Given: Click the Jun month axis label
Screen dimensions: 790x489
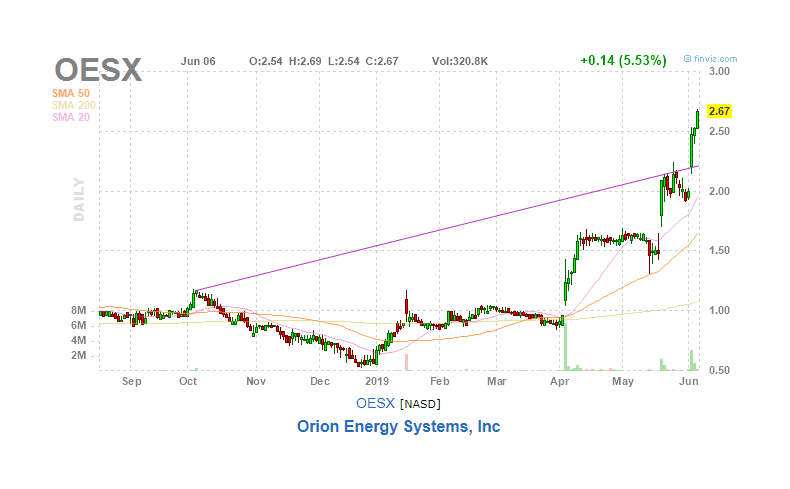Looking at the screenshot, I should coord(689,381).
